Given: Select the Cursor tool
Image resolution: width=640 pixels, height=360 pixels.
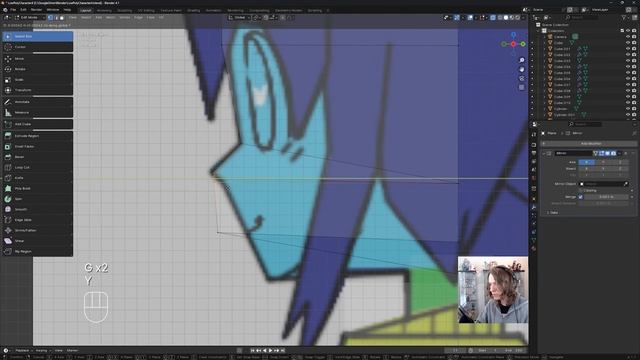Looking at the screenshot, I should [38, 47].
